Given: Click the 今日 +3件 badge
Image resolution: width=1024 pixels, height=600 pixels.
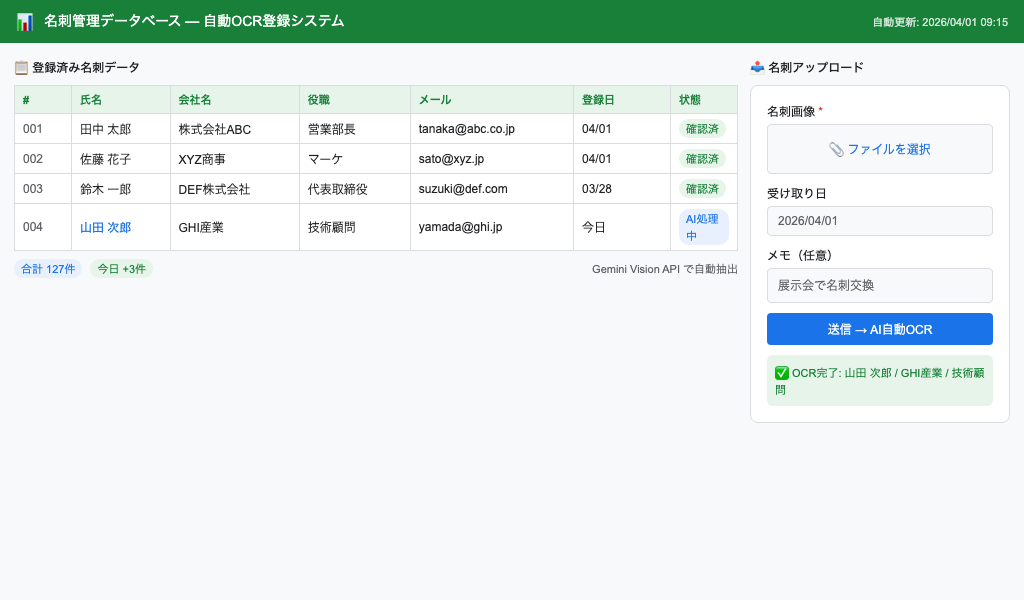Looking at the screenshot, I should (120, 269).
